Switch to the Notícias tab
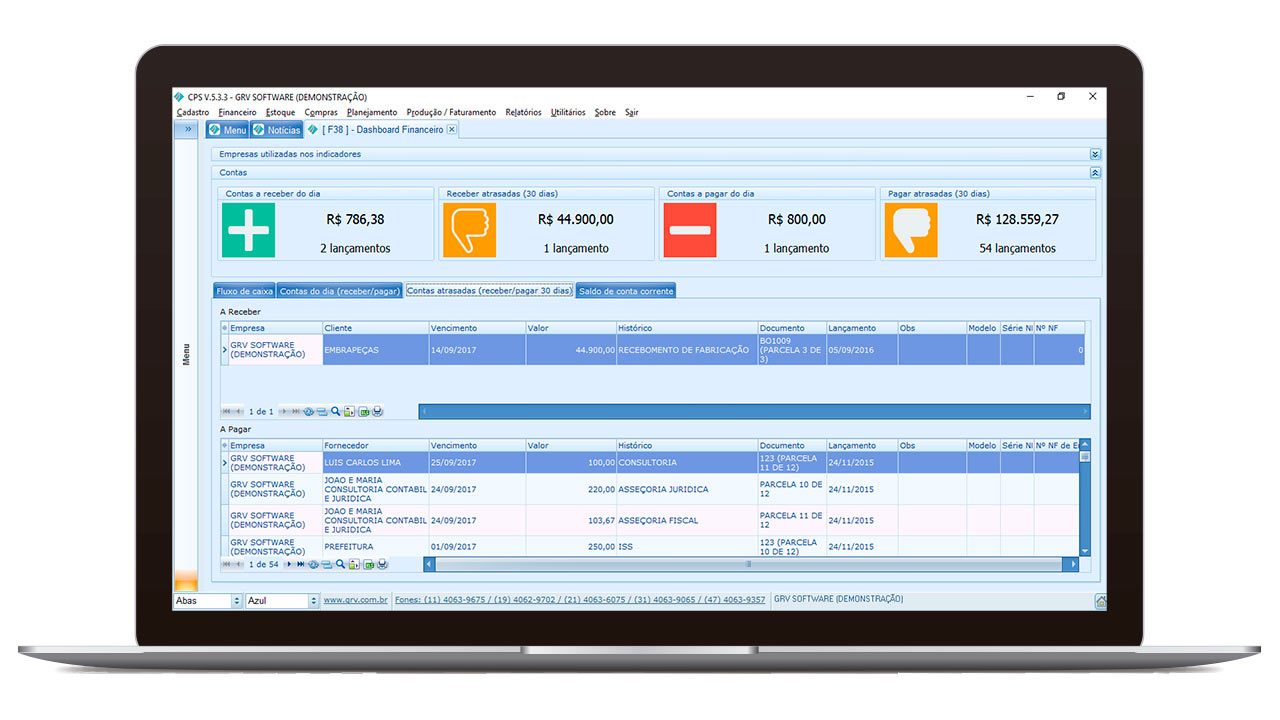Screen dimensions: 1280x720 click(276, 130)
